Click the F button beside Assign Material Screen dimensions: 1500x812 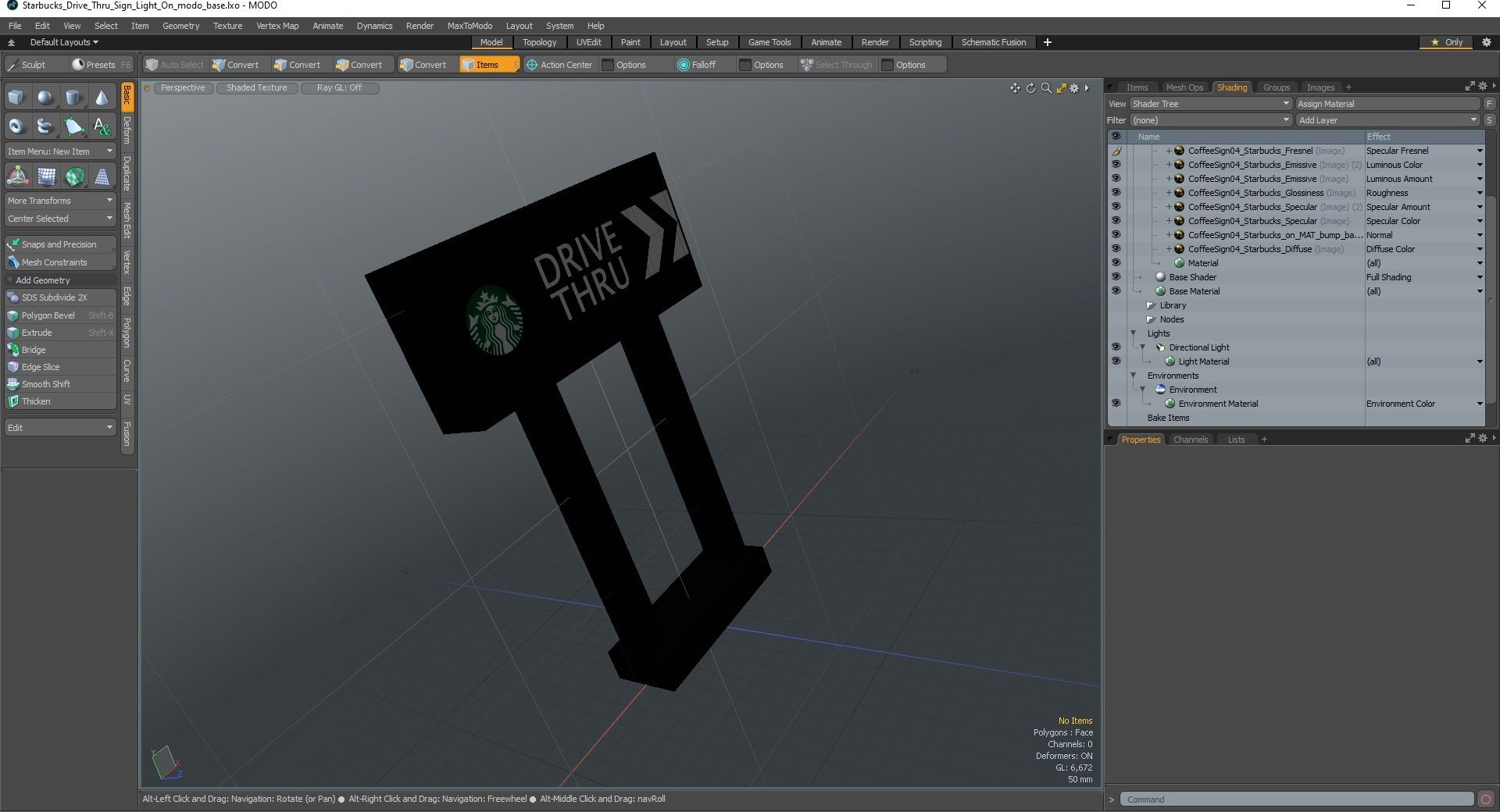[x=1489, y=104]
